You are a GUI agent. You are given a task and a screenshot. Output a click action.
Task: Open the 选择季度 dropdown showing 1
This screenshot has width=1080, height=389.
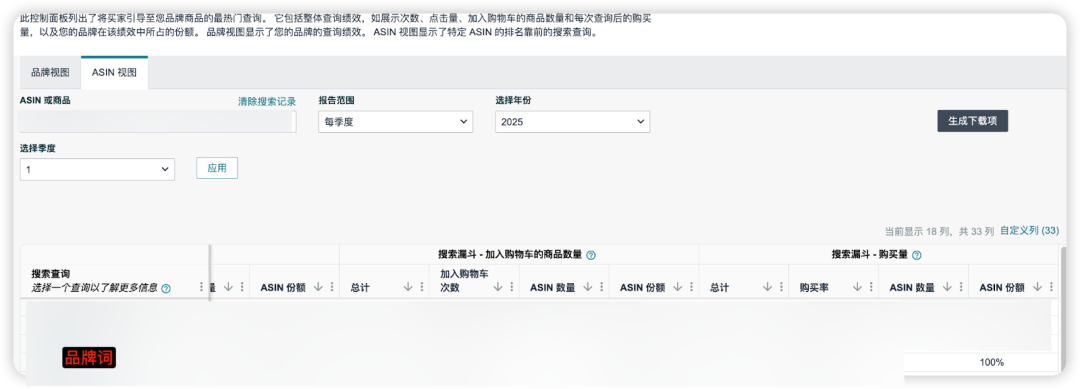coord(97,169)
